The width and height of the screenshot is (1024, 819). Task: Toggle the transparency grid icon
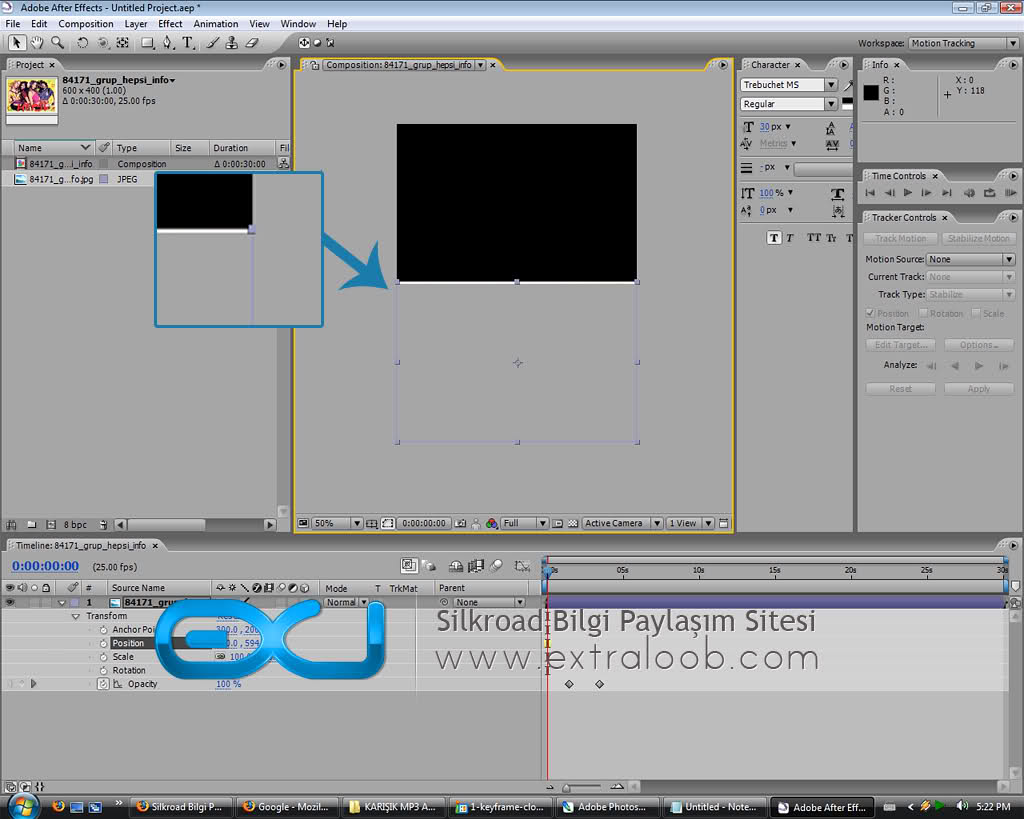pos(573,523)
